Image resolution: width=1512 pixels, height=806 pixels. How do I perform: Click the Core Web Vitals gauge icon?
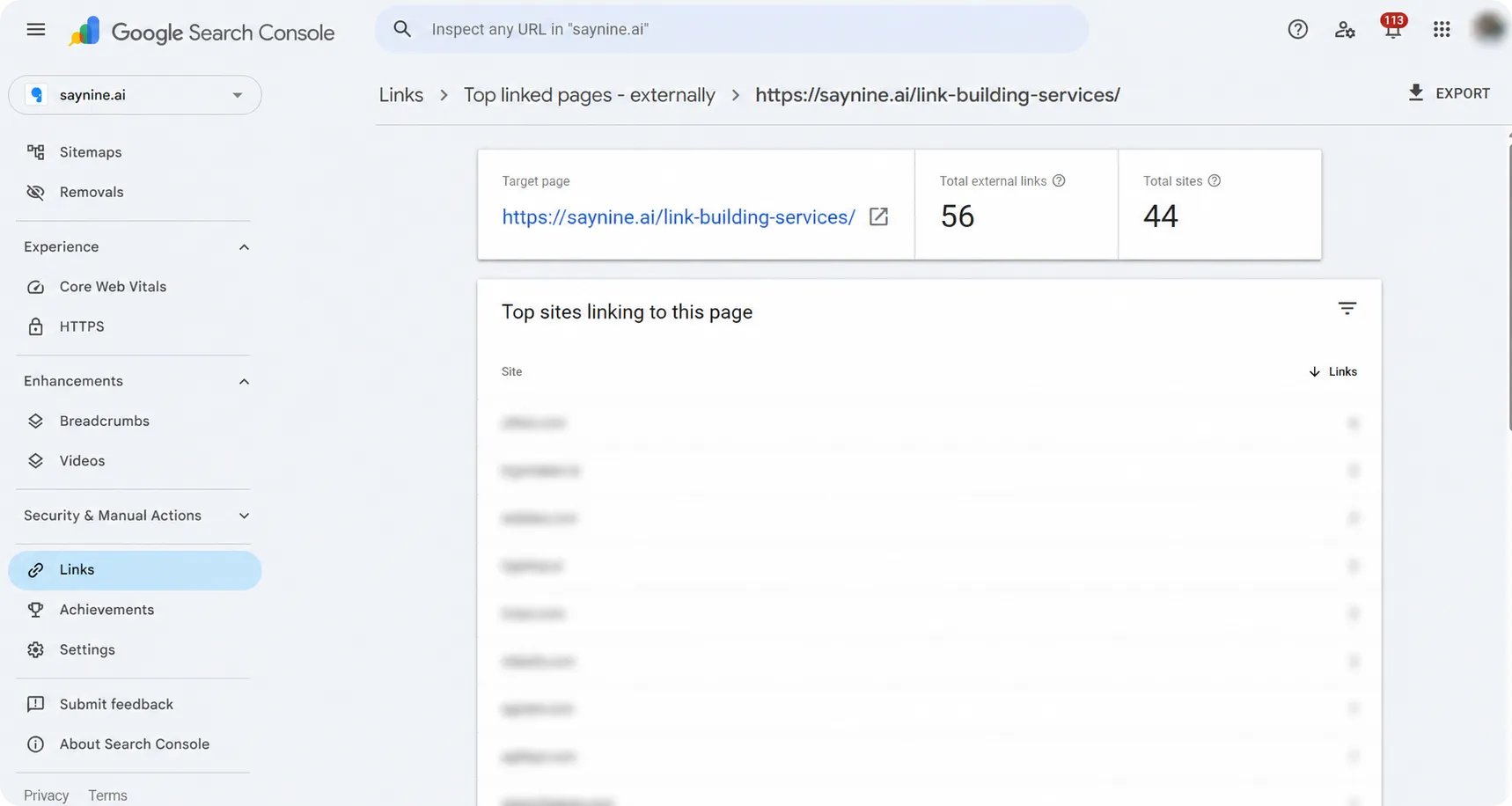[x=35, y=287]
